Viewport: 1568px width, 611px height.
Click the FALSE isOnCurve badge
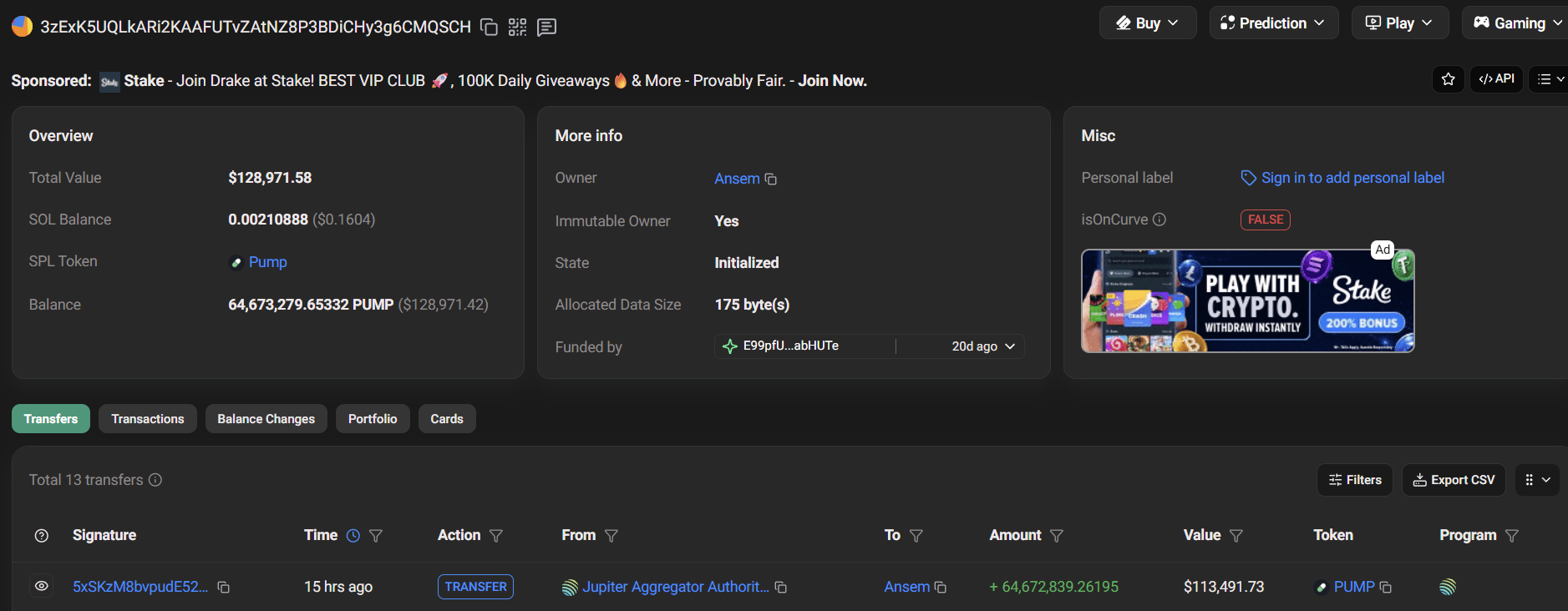(1265, 220)
